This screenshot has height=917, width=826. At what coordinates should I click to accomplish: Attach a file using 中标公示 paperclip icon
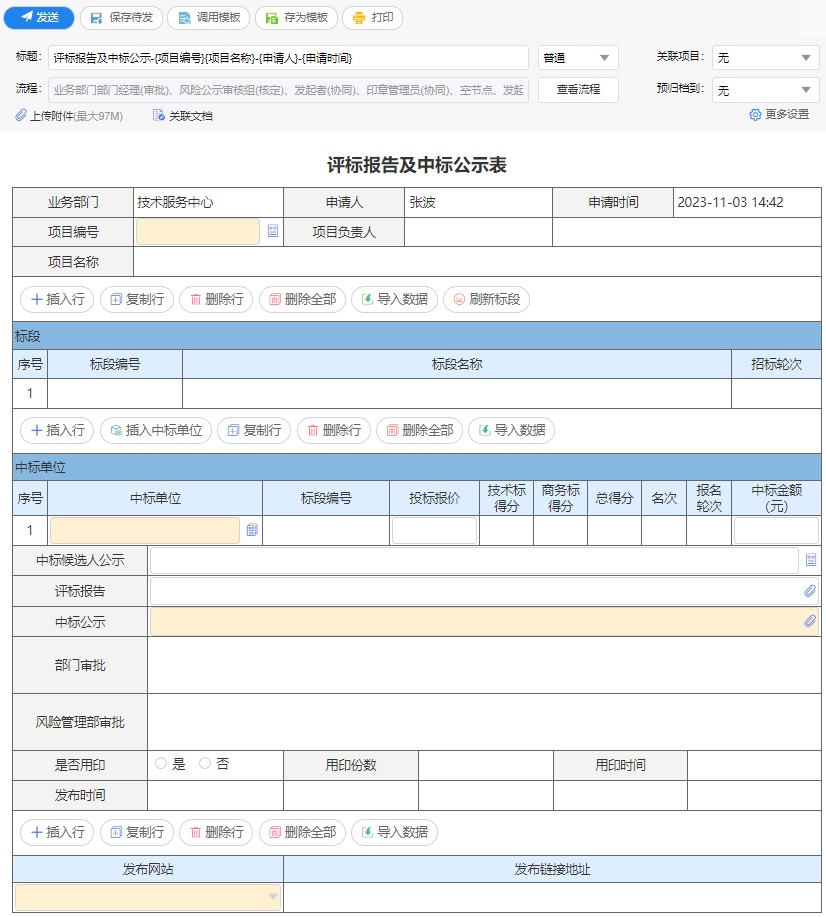810,621
